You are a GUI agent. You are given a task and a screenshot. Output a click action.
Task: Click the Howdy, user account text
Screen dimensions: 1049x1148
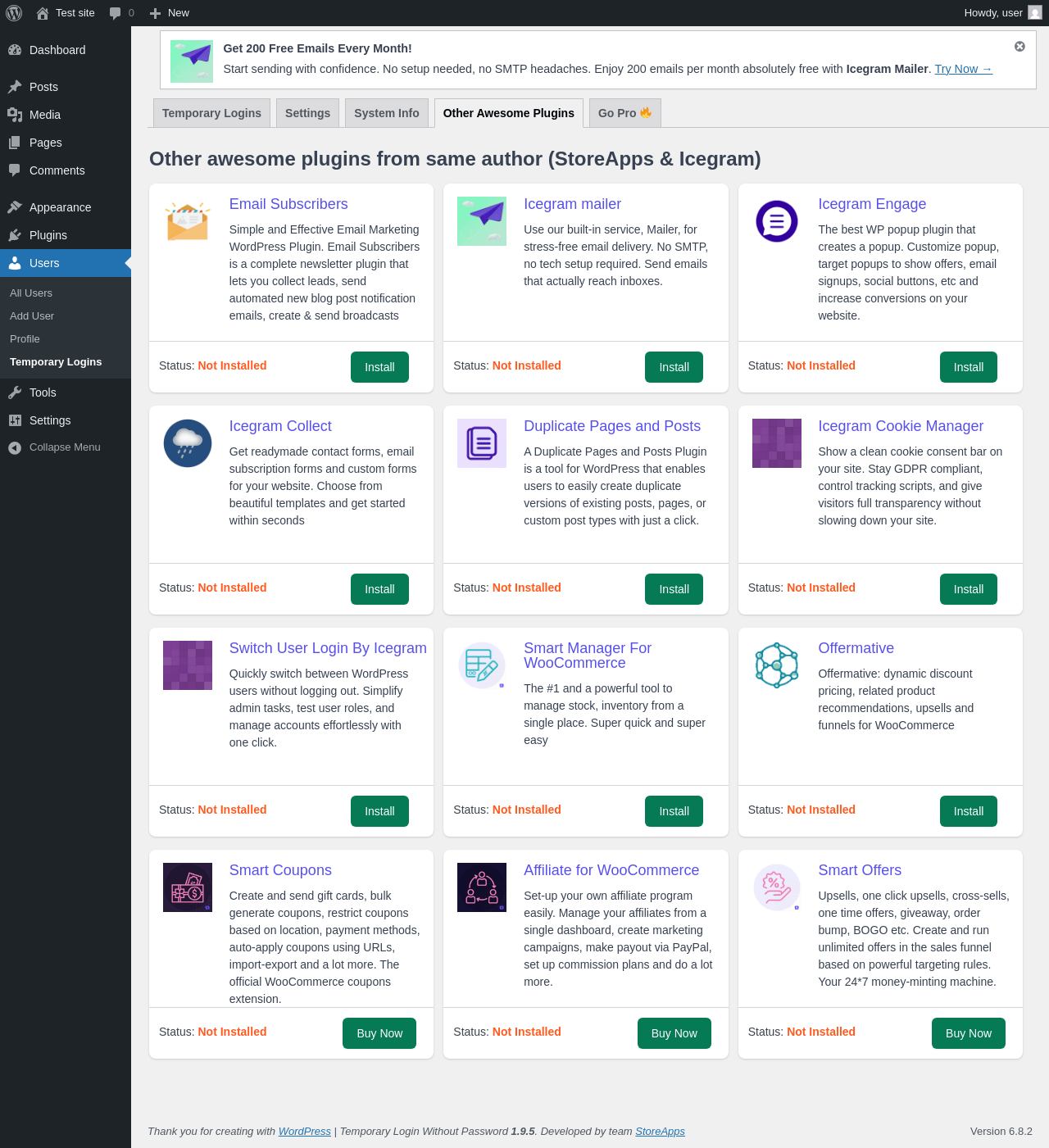993,13
